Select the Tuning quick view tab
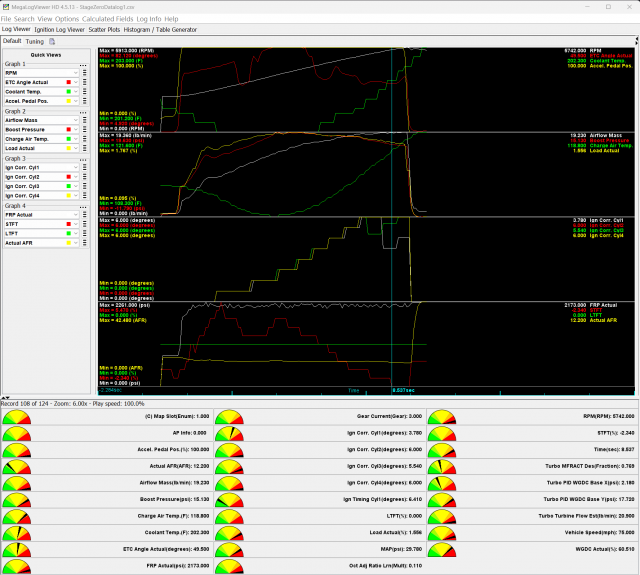The width and height of the screenshot is (640, 575). [x=35, y=42]
